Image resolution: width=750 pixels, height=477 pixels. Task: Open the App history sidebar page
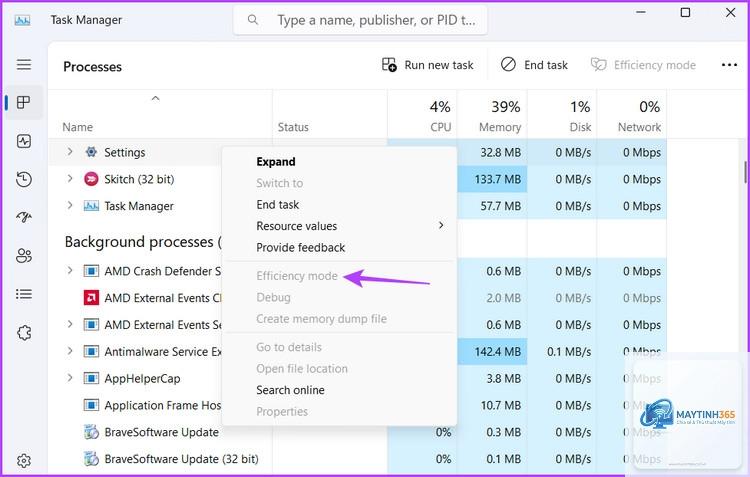(24, 179)
